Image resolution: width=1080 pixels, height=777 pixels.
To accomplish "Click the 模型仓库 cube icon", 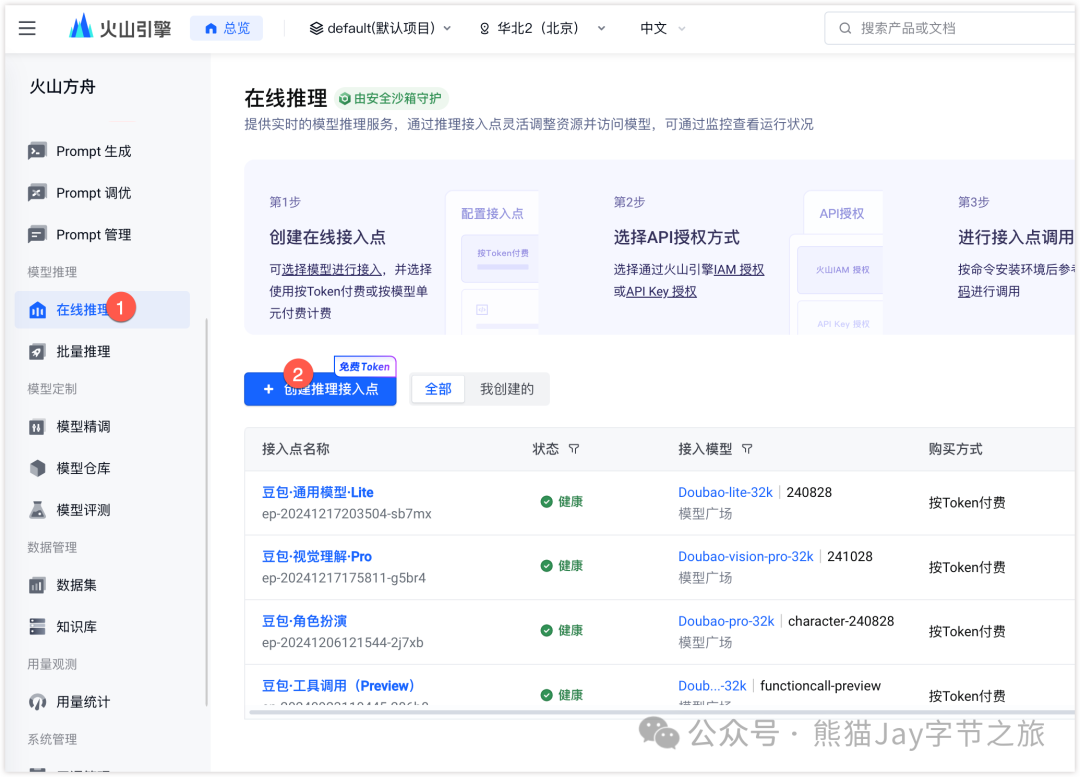I will coord(37,468).
